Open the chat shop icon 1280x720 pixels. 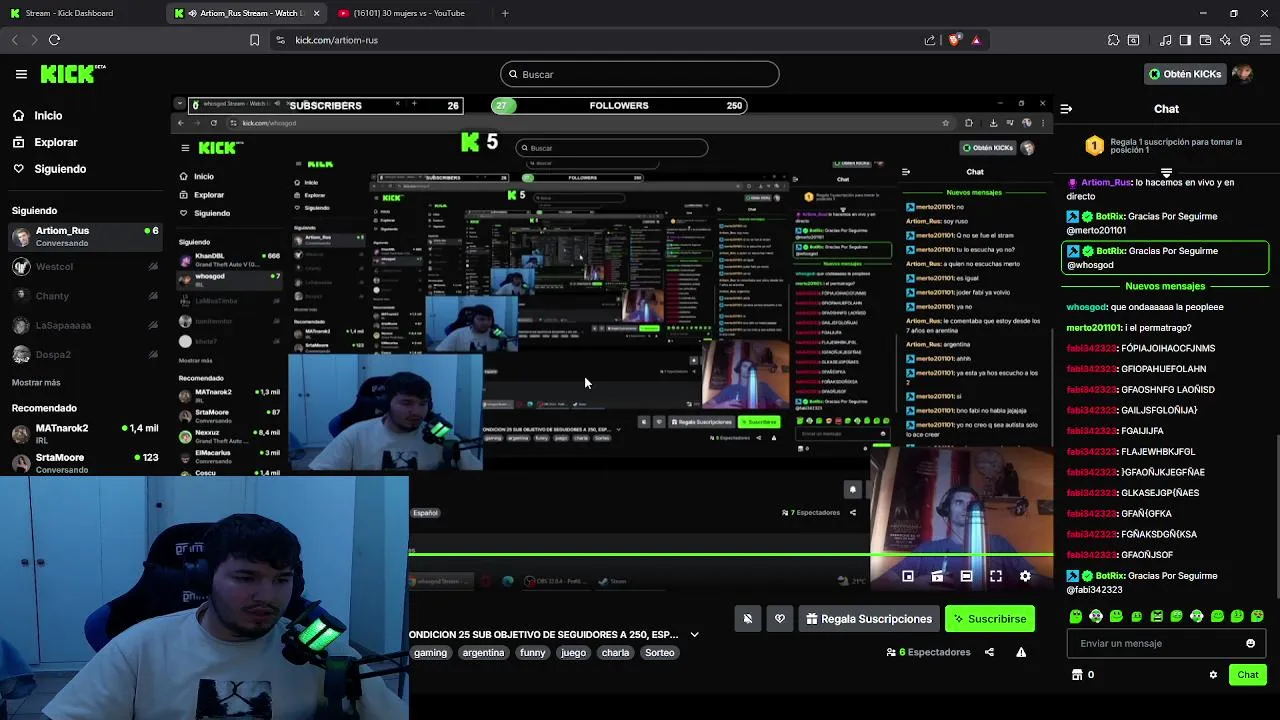[1076, 675]
